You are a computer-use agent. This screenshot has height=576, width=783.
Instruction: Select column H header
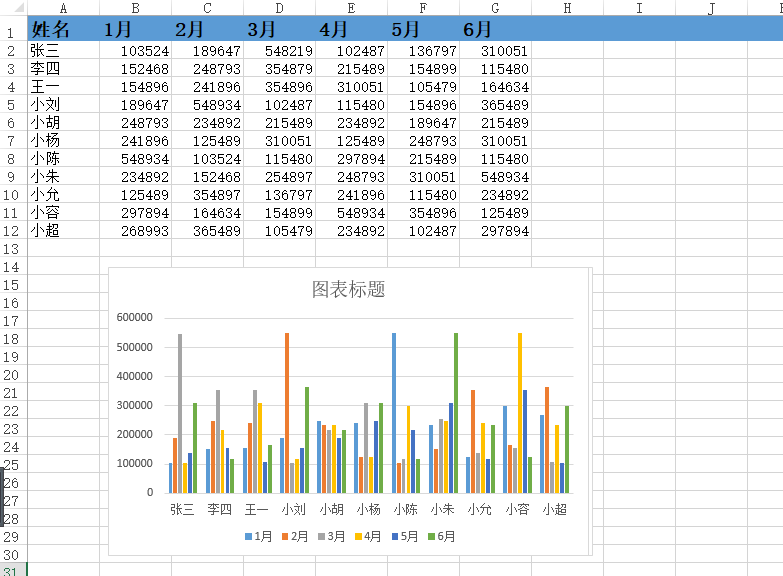tap(567, 7)
